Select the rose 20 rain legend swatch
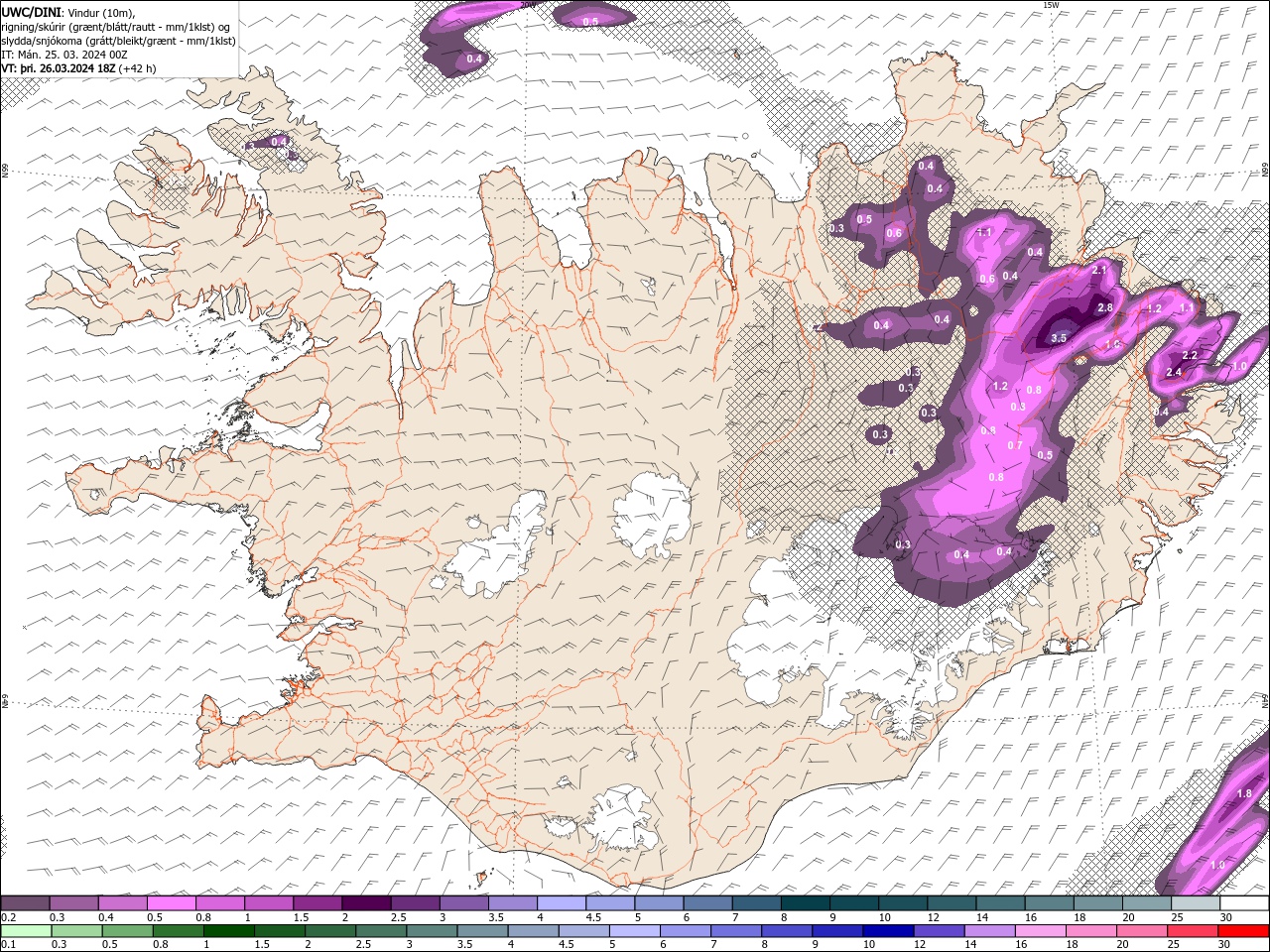 click(x=1142, y=930)
